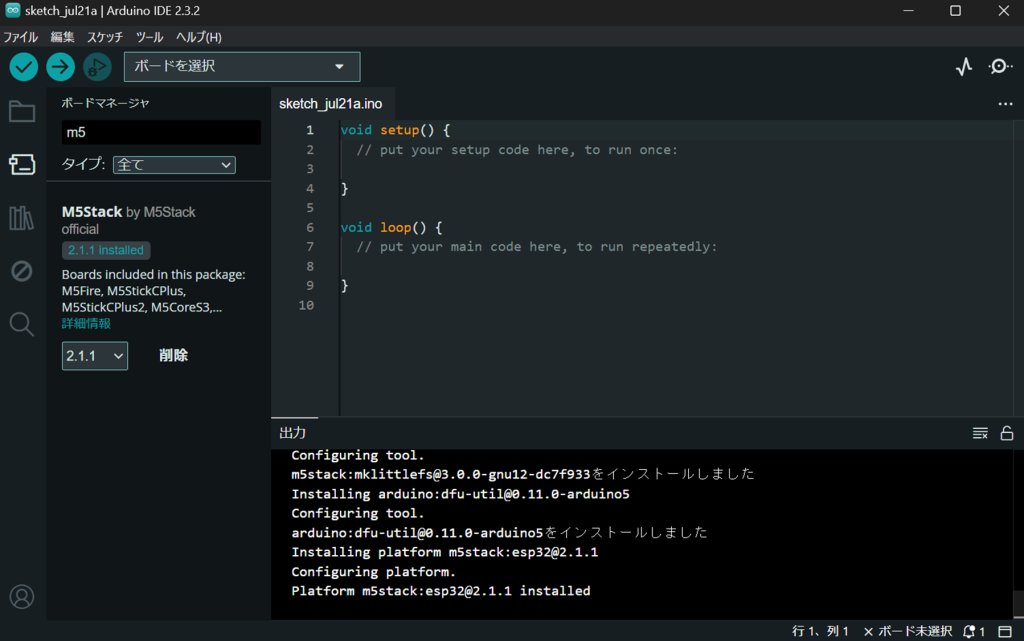The width and height of the screenshot is (1024, 641).
Task: Open the notifications bell in status bar
Action: click(974, 631)
